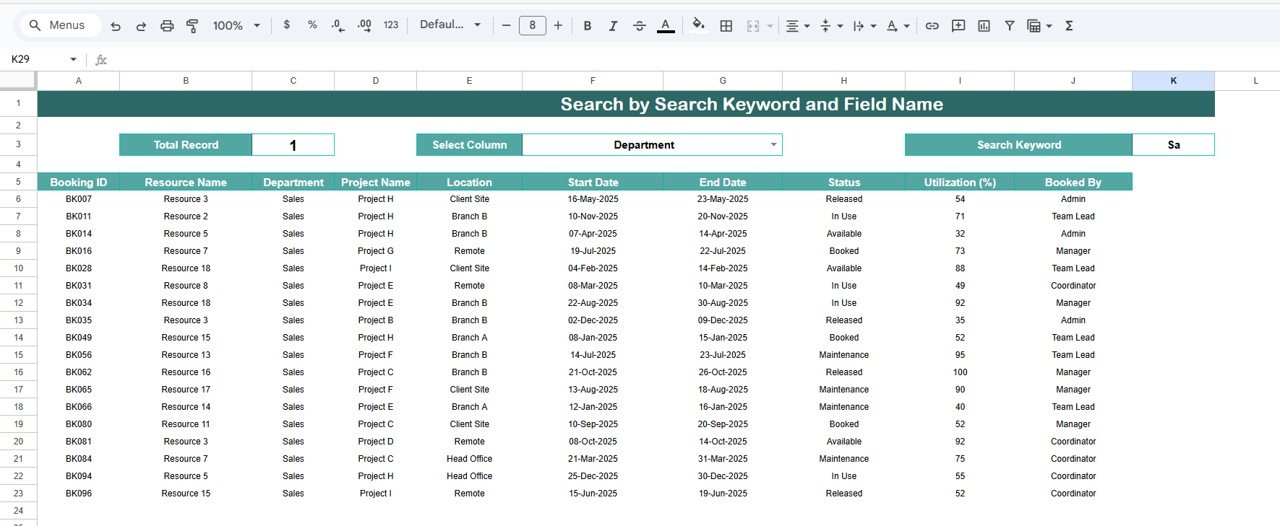Screen dimensions: 1280x526
Task: Open the horizontal align menu
Action: pos(797,25)
